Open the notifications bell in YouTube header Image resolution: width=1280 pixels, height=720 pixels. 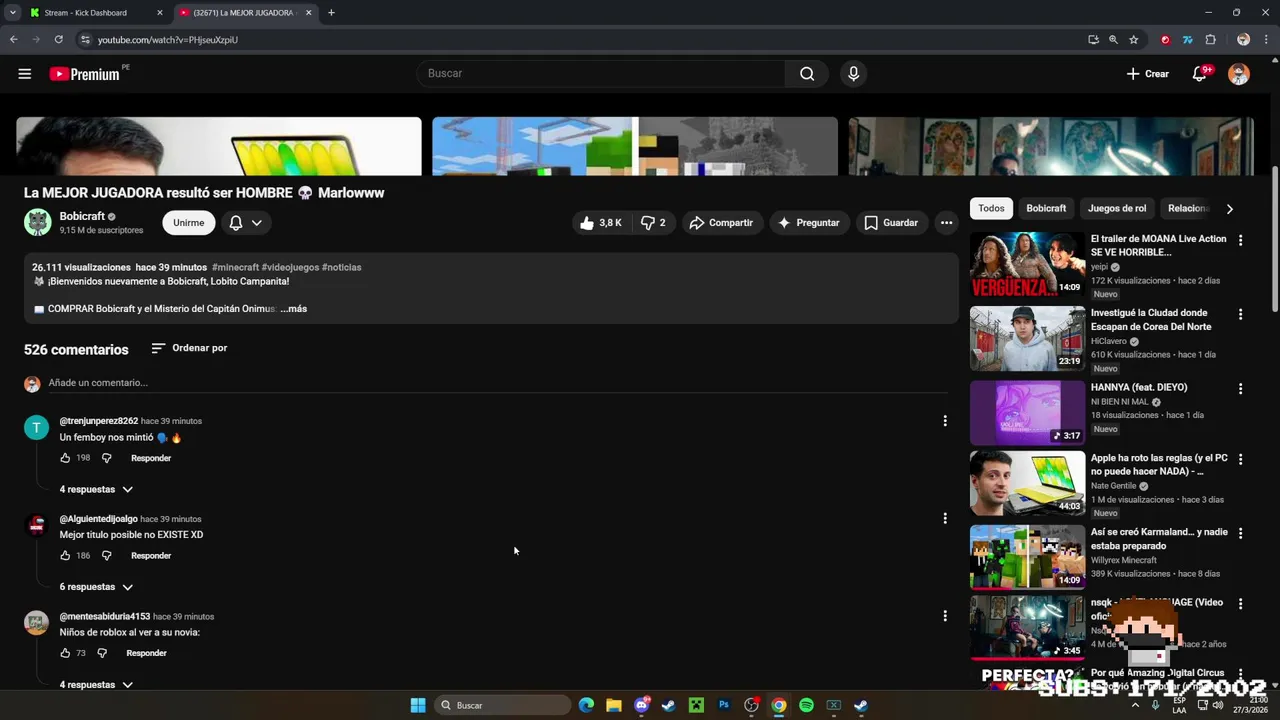click(x=1200, y=74)
